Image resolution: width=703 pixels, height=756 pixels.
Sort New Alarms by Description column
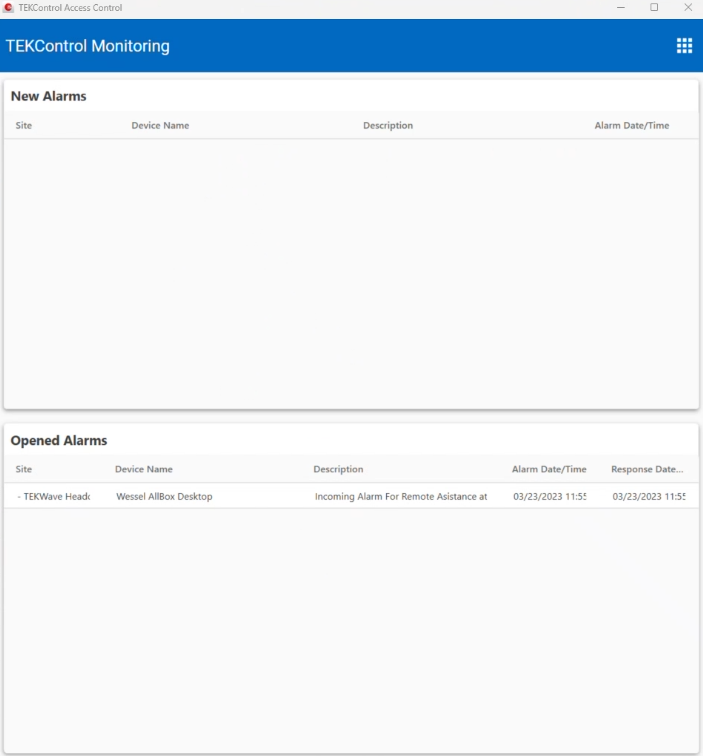388,125
